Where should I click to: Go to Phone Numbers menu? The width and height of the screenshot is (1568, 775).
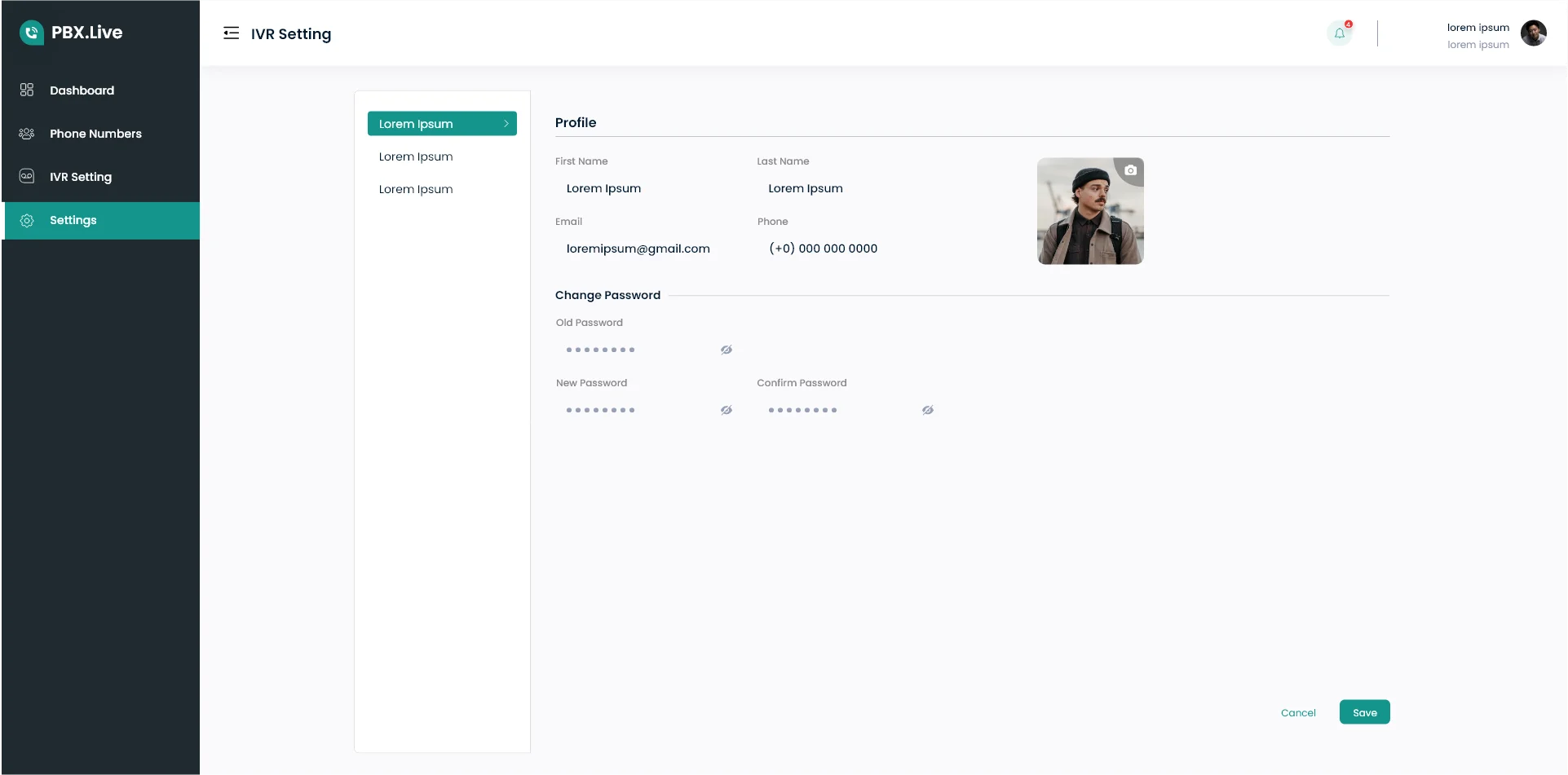(95, 134)
